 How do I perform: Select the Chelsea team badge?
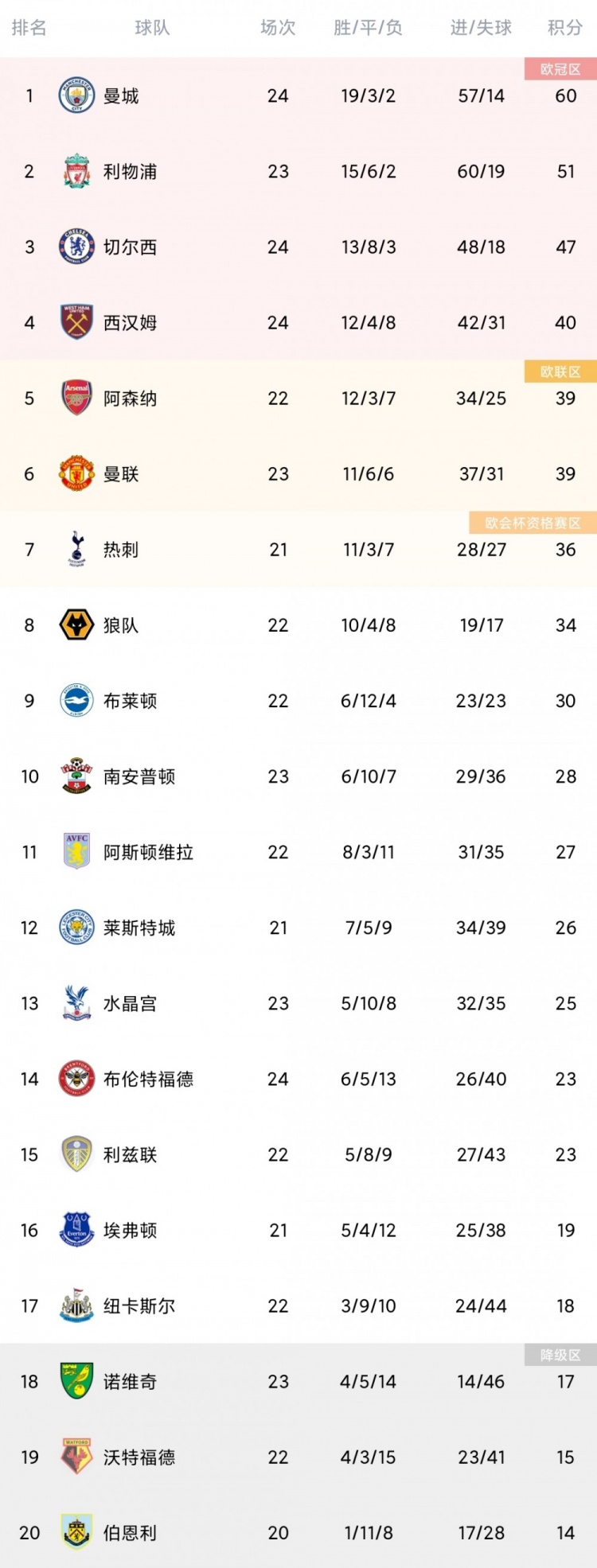tap(77, 247)
